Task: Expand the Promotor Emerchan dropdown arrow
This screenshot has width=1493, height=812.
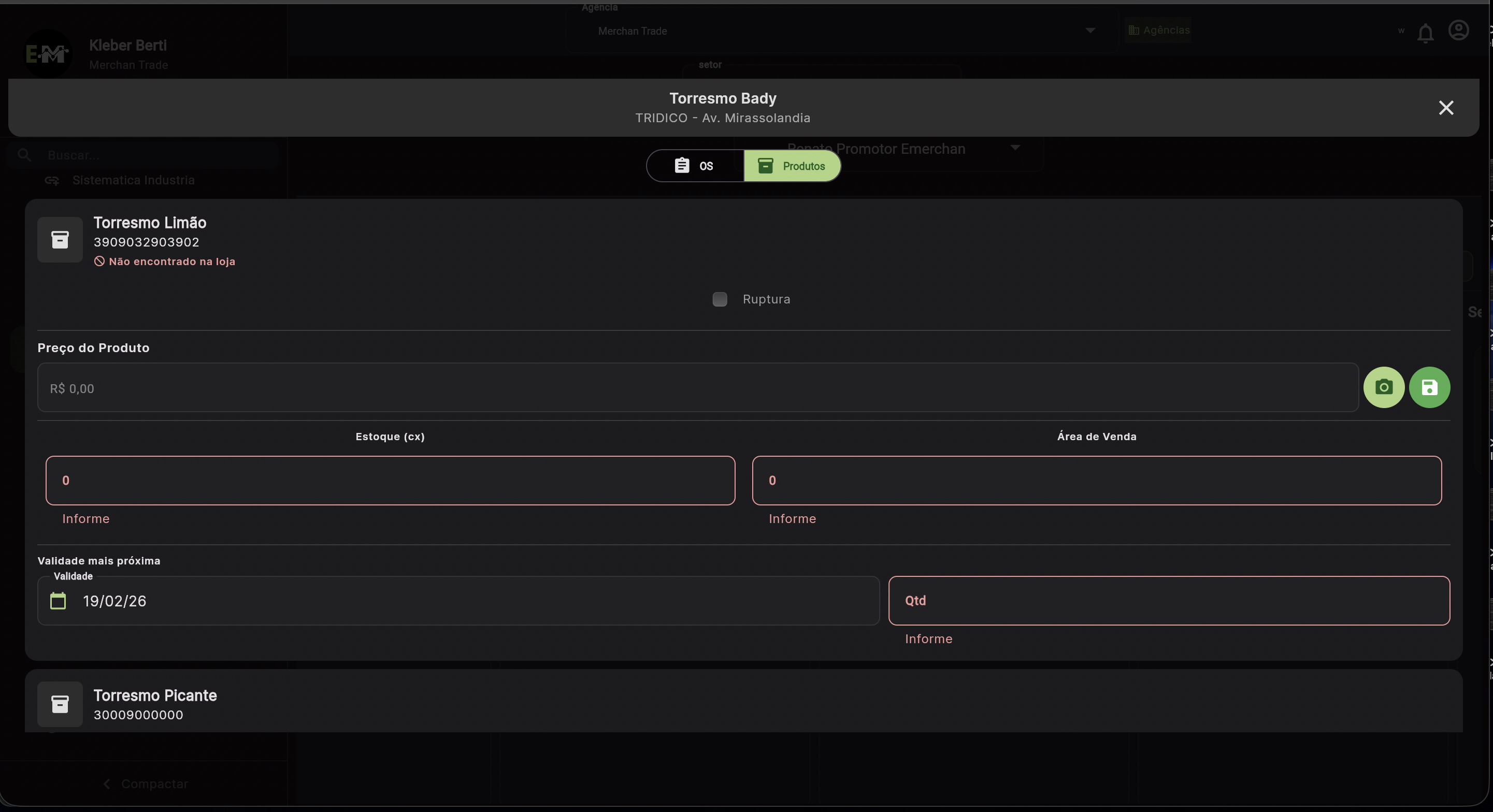Action: [1015, 148]
